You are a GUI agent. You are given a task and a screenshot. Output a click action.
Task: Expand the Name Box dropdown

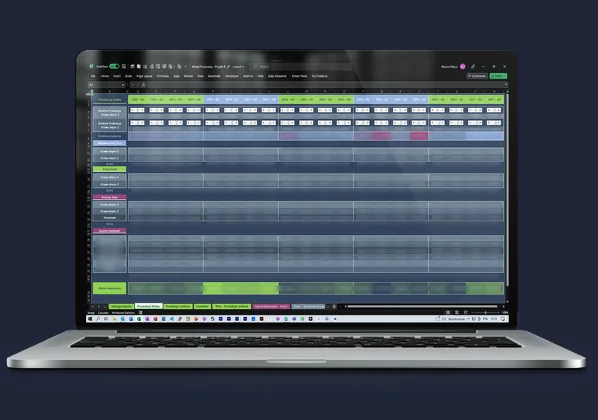tap(123, 85)
